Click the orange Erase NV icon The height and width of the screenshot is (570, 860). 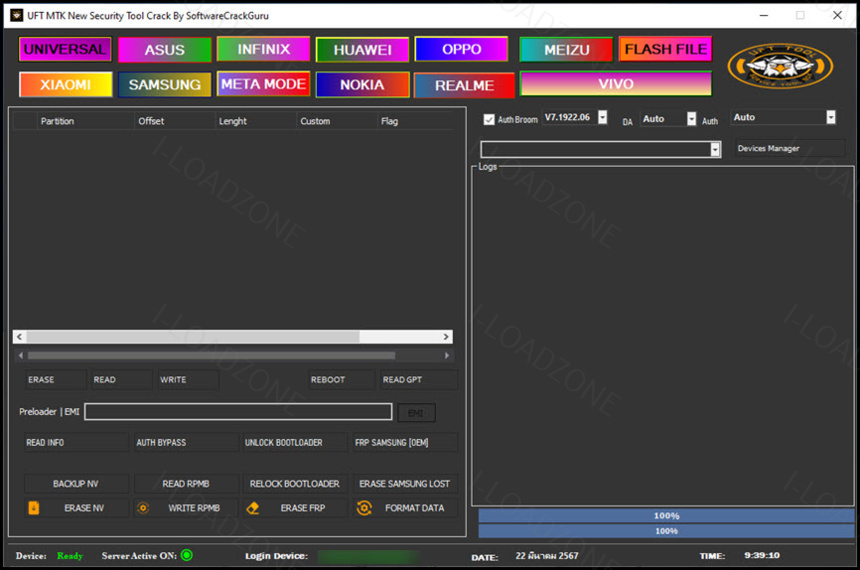click(x=33, y=508)
